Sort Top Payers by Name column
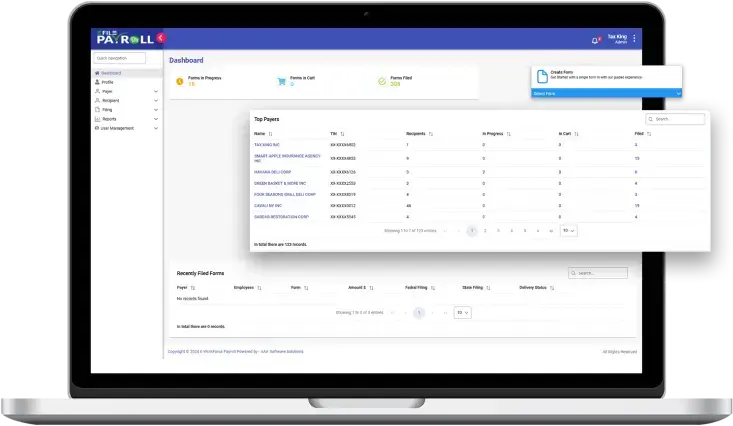 pos(273,133)
